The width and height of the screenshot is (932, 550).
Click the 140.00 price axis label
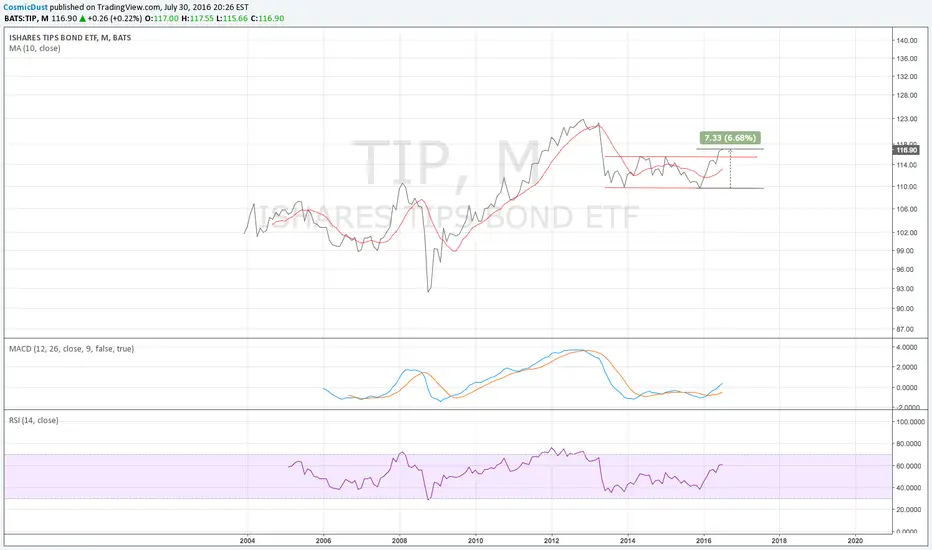click(x=907, y=40)
